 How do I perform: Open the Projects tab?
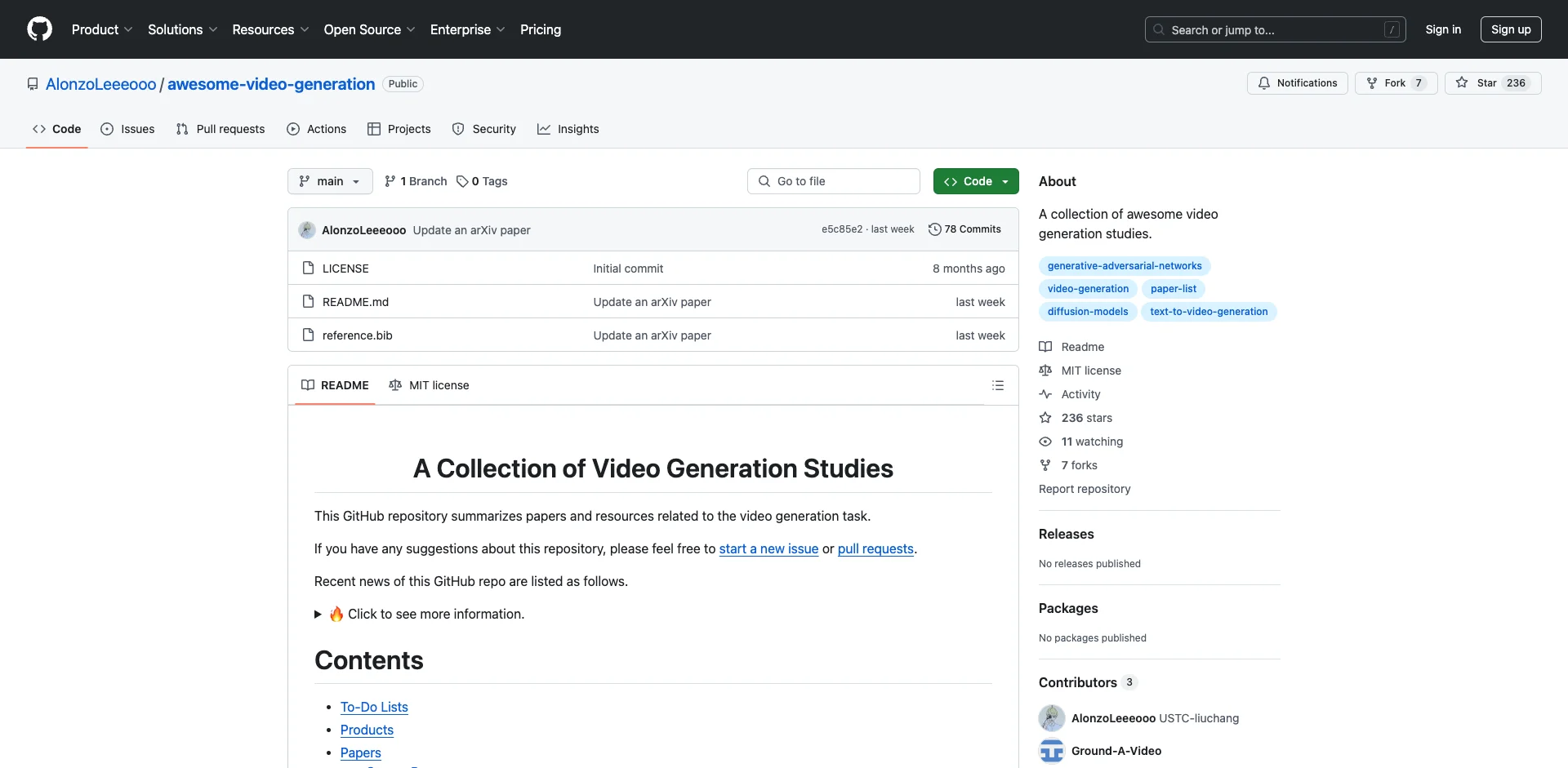coord(399,129)
